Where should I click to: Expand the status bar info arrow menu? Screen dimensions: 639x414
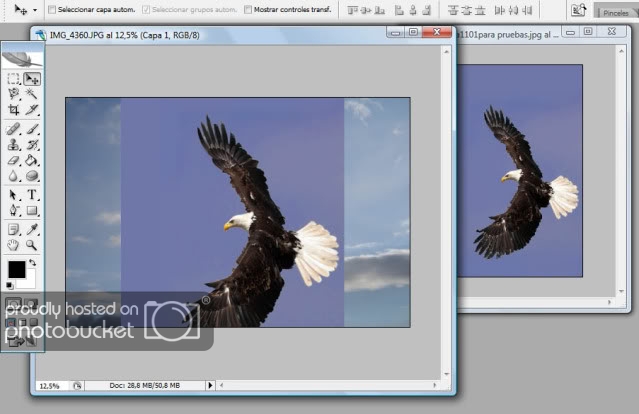pyautogui.click(x=210, y=385)
